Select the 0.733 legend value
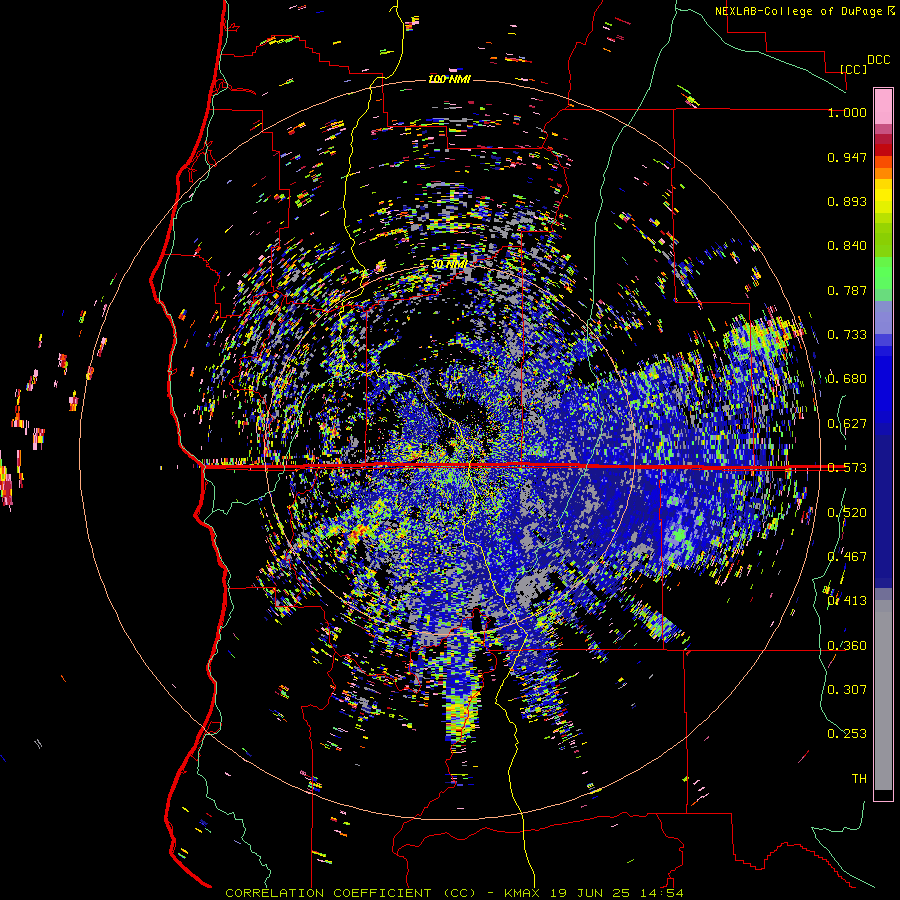The height and width of the screenshot is (900, 900). point(847,335)
